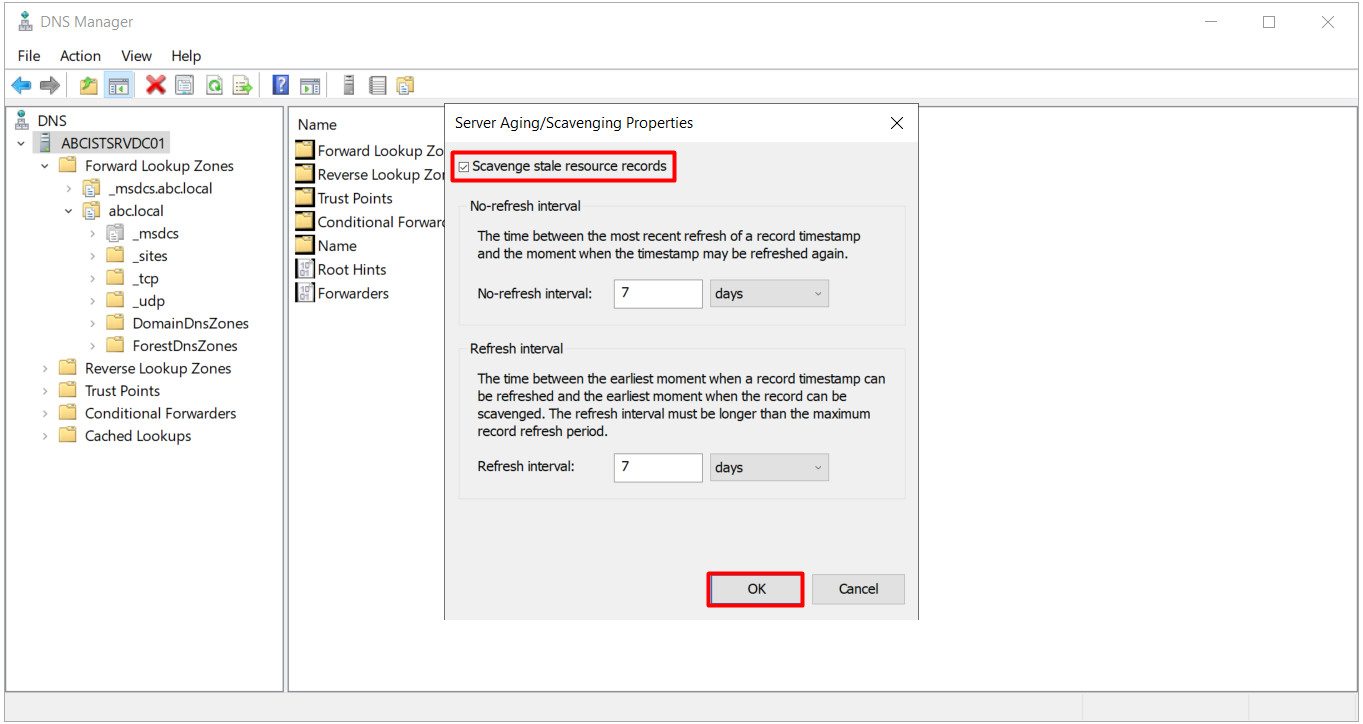The height and width of the screenshot is (724, 1363).
Task: Open the Action menu
Action: [80, 56]
